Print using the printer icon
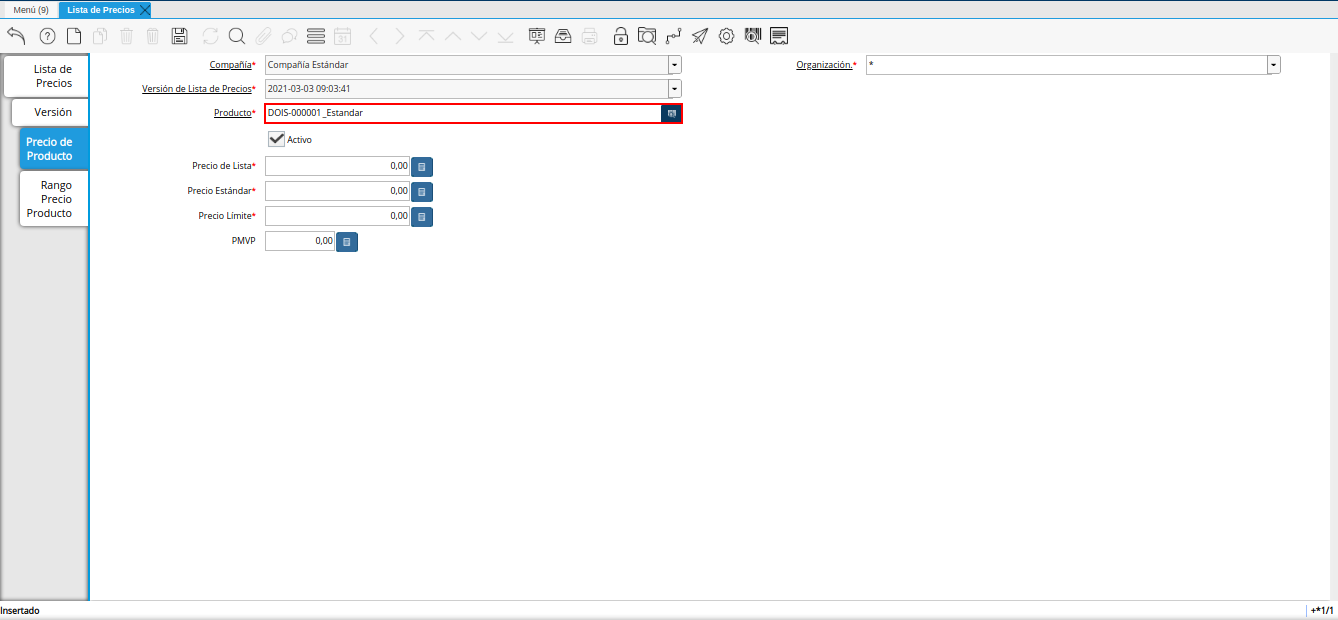Image resolution: width=1338 pixels, height=620 pixels. click(590, 36)
